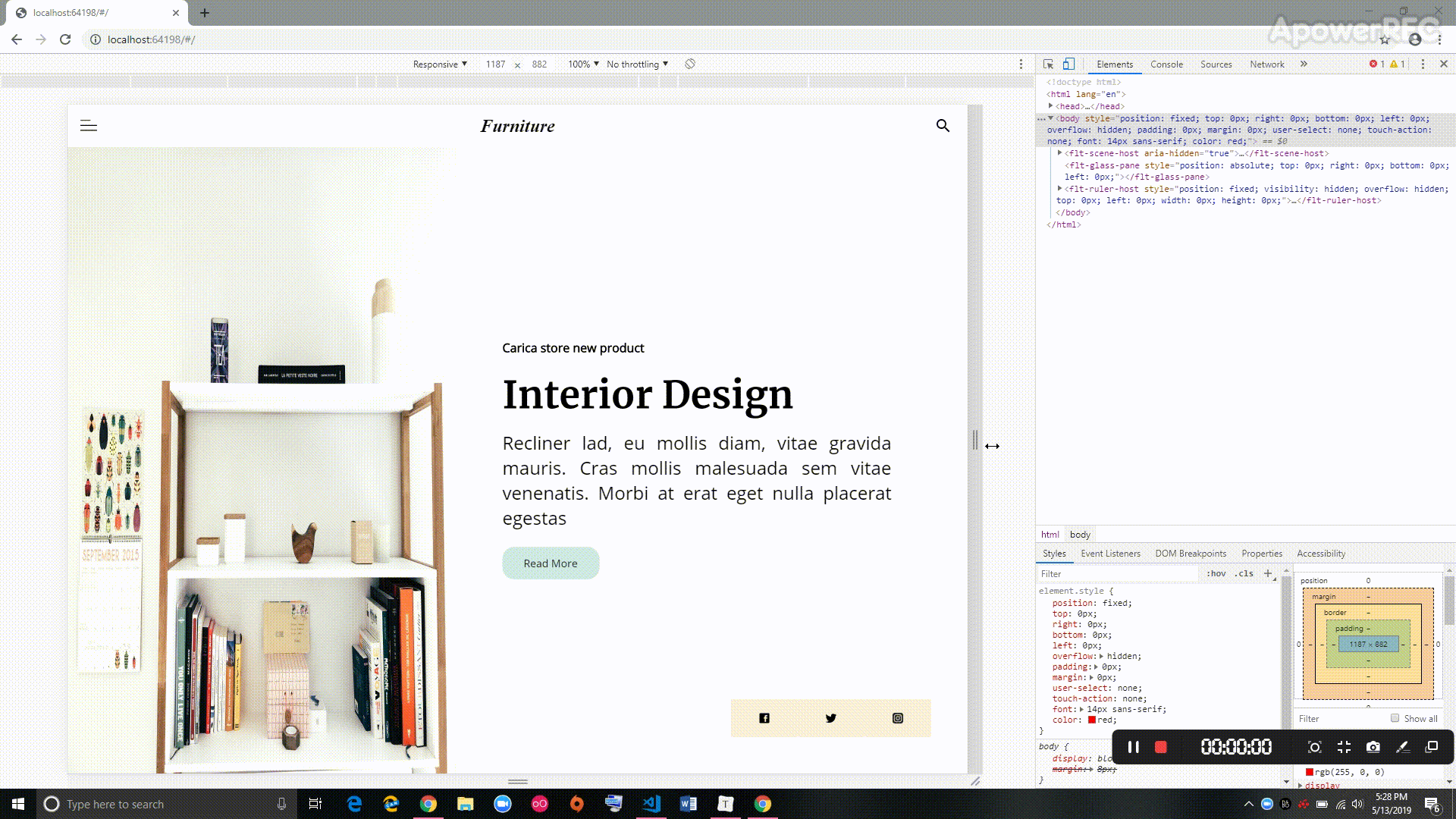Toggle the :hov element state button
The image size is (1456, 819).
point(1216,573)
